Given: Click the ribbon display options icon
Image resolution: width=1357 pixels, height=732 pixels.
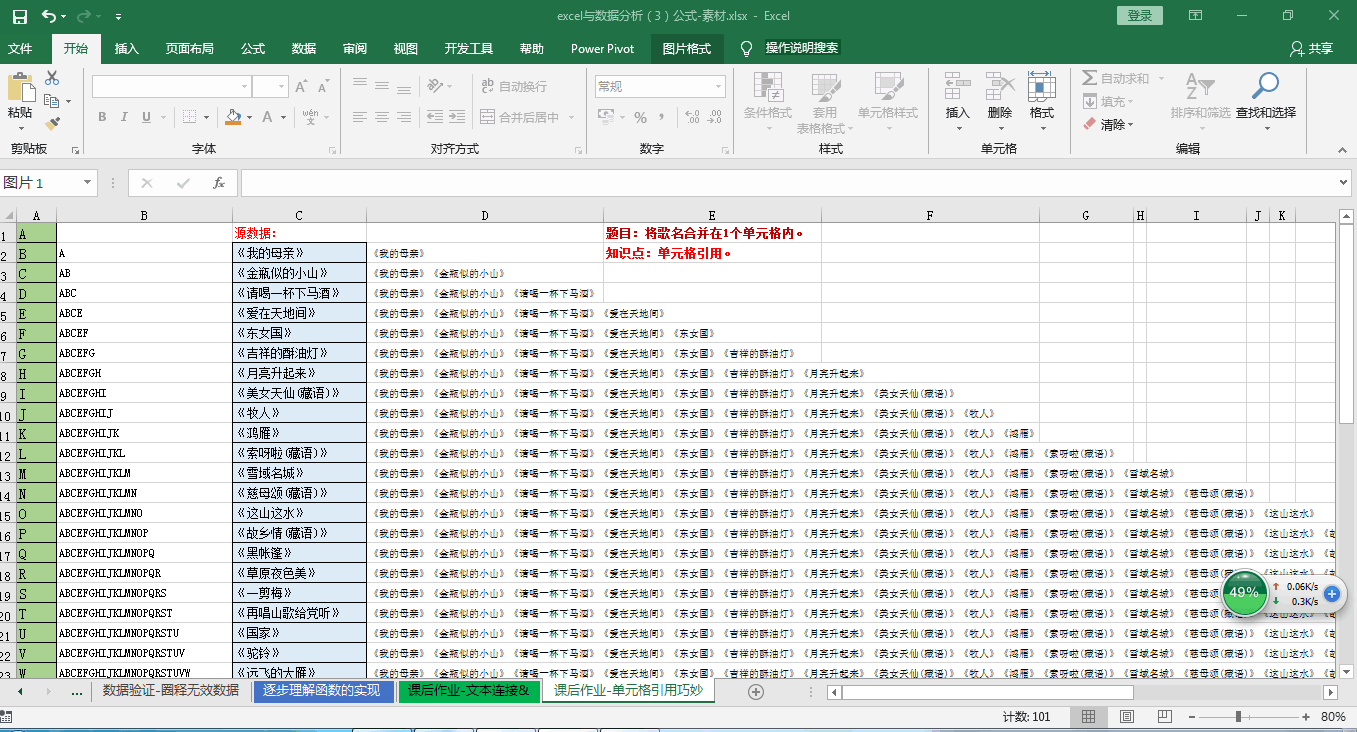Looking at the screenshot, I should click(x=1196, y=16).
